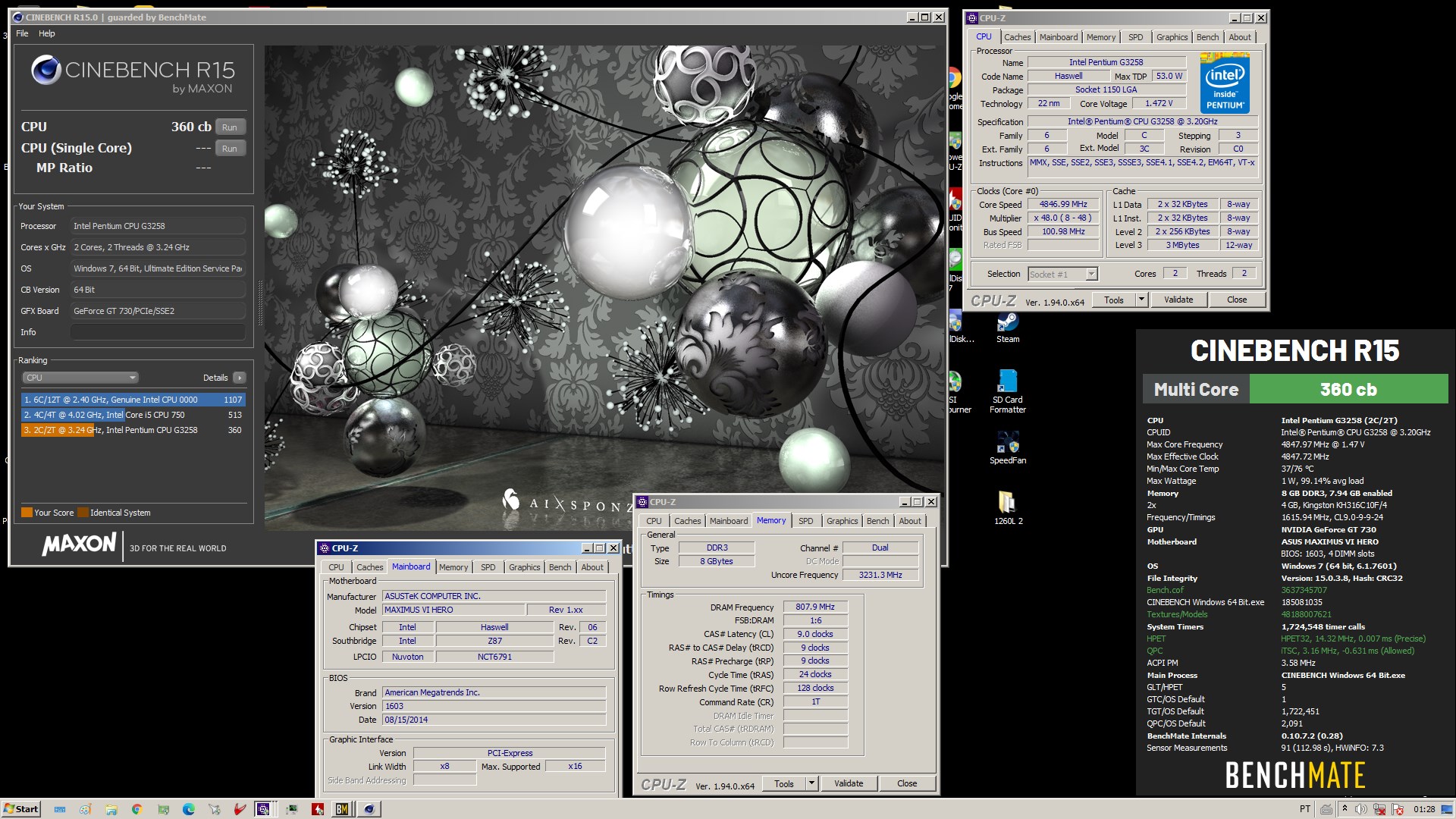Click the network disconnected tray icon
1456x819 pixels.
pyautogui.click(x=1379, y=809)
